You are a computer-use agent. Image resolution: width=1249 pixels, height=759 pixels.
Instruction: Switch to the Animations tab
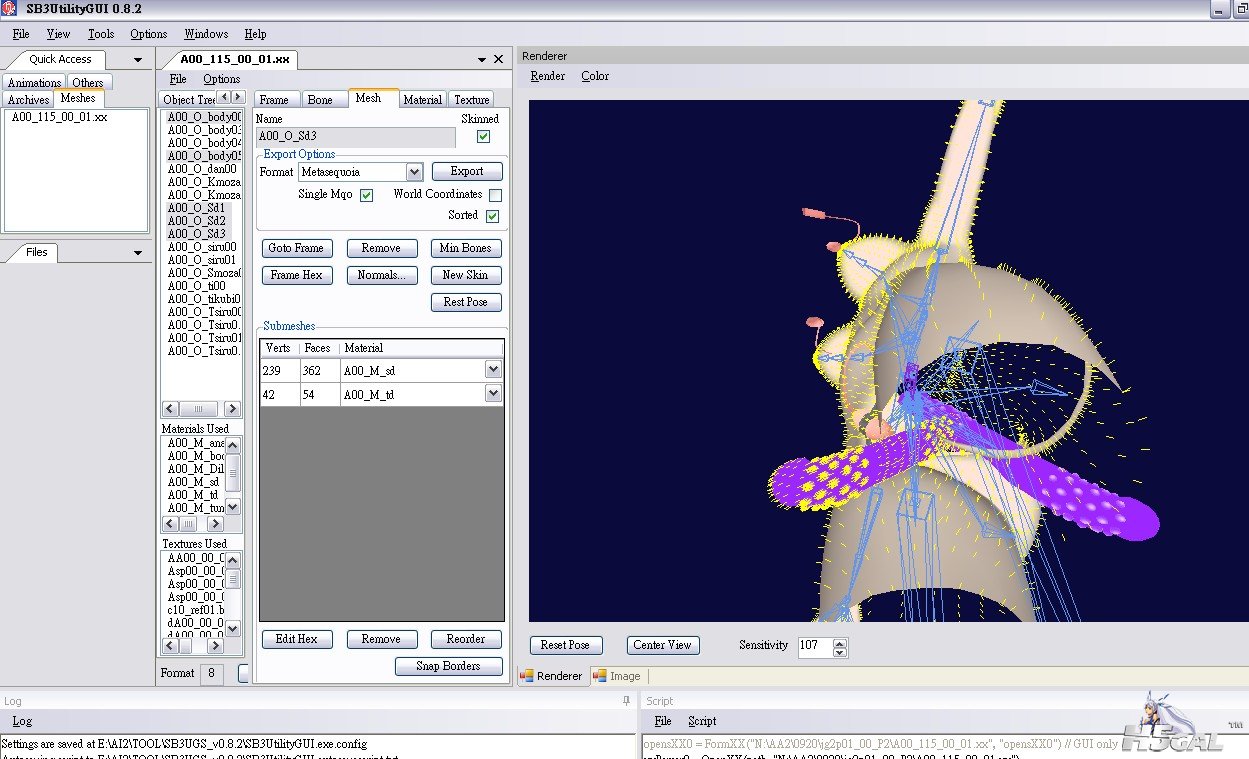coord(35,83)
